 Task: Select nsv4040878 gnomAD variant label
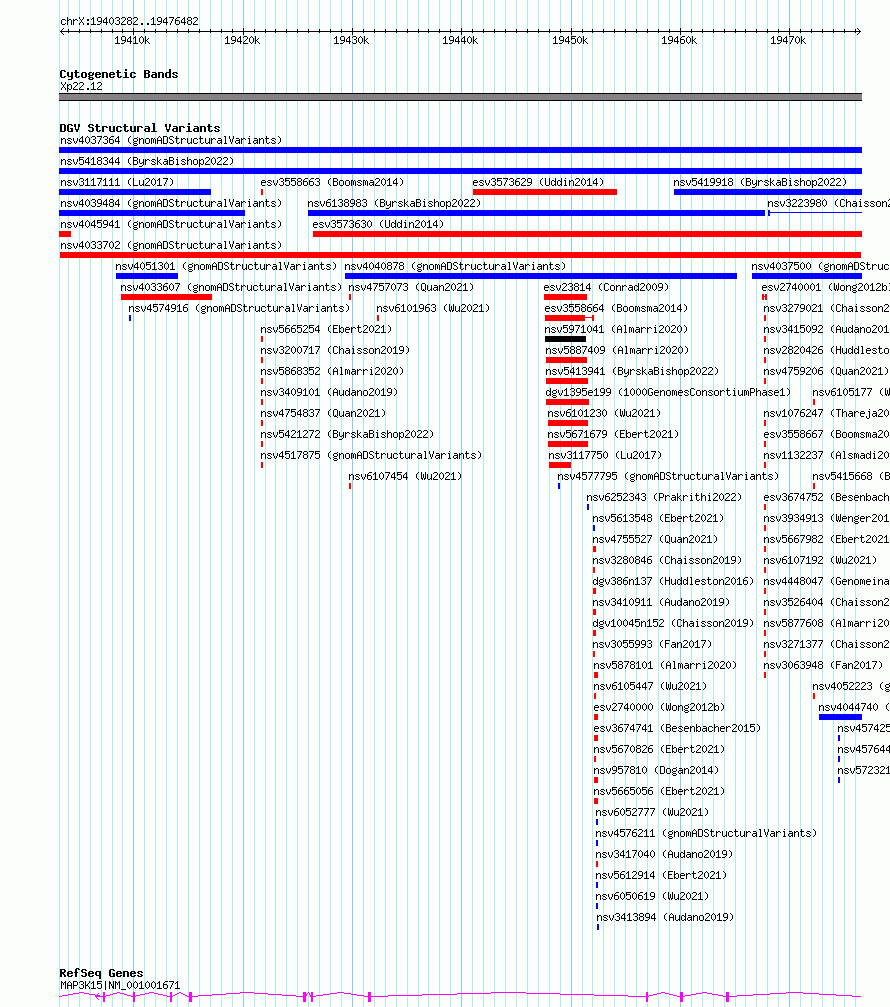pos(455,266)
